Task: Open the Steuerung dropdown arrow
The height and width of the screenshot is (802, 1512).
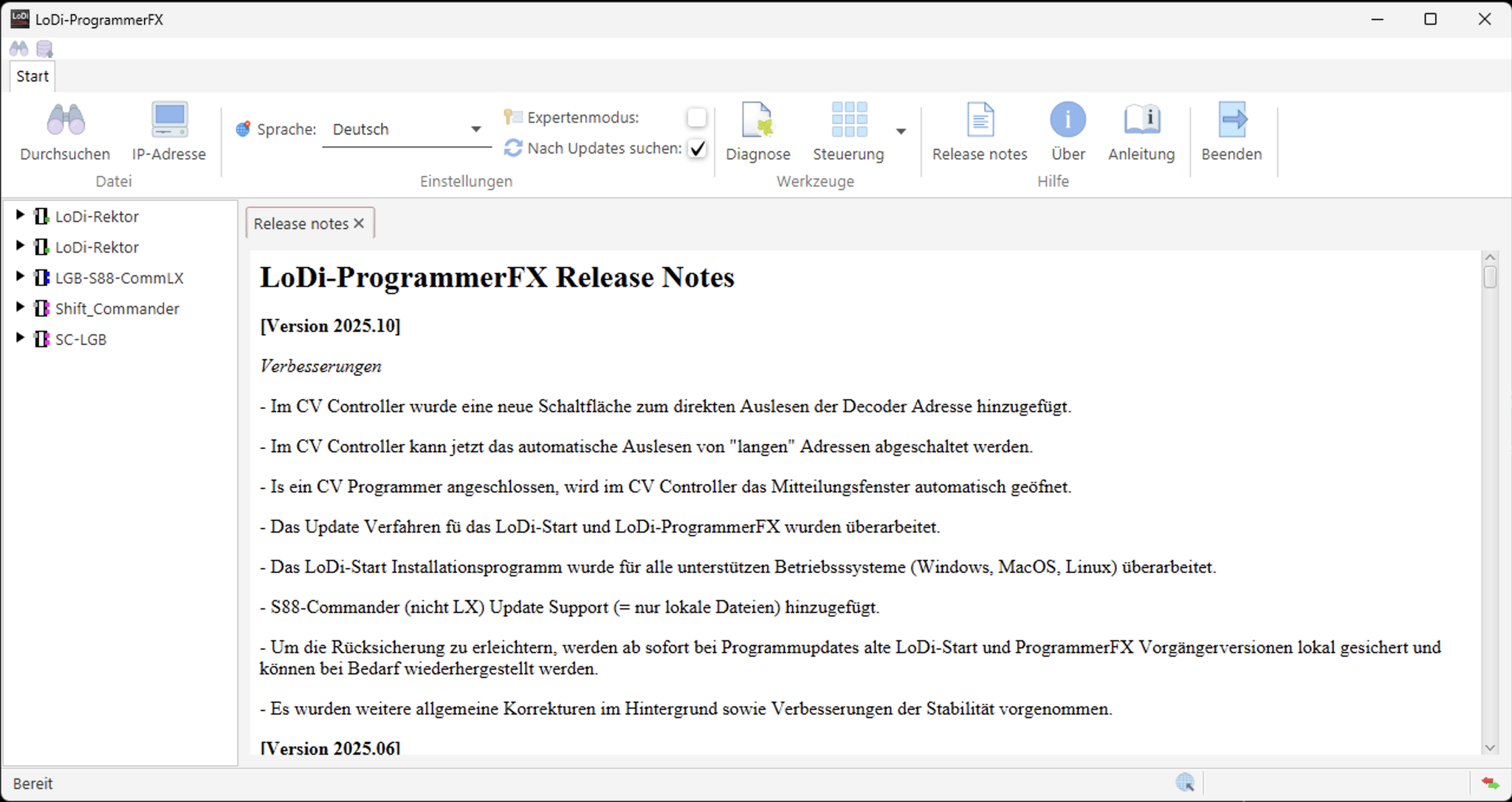Action: [901, 131]
